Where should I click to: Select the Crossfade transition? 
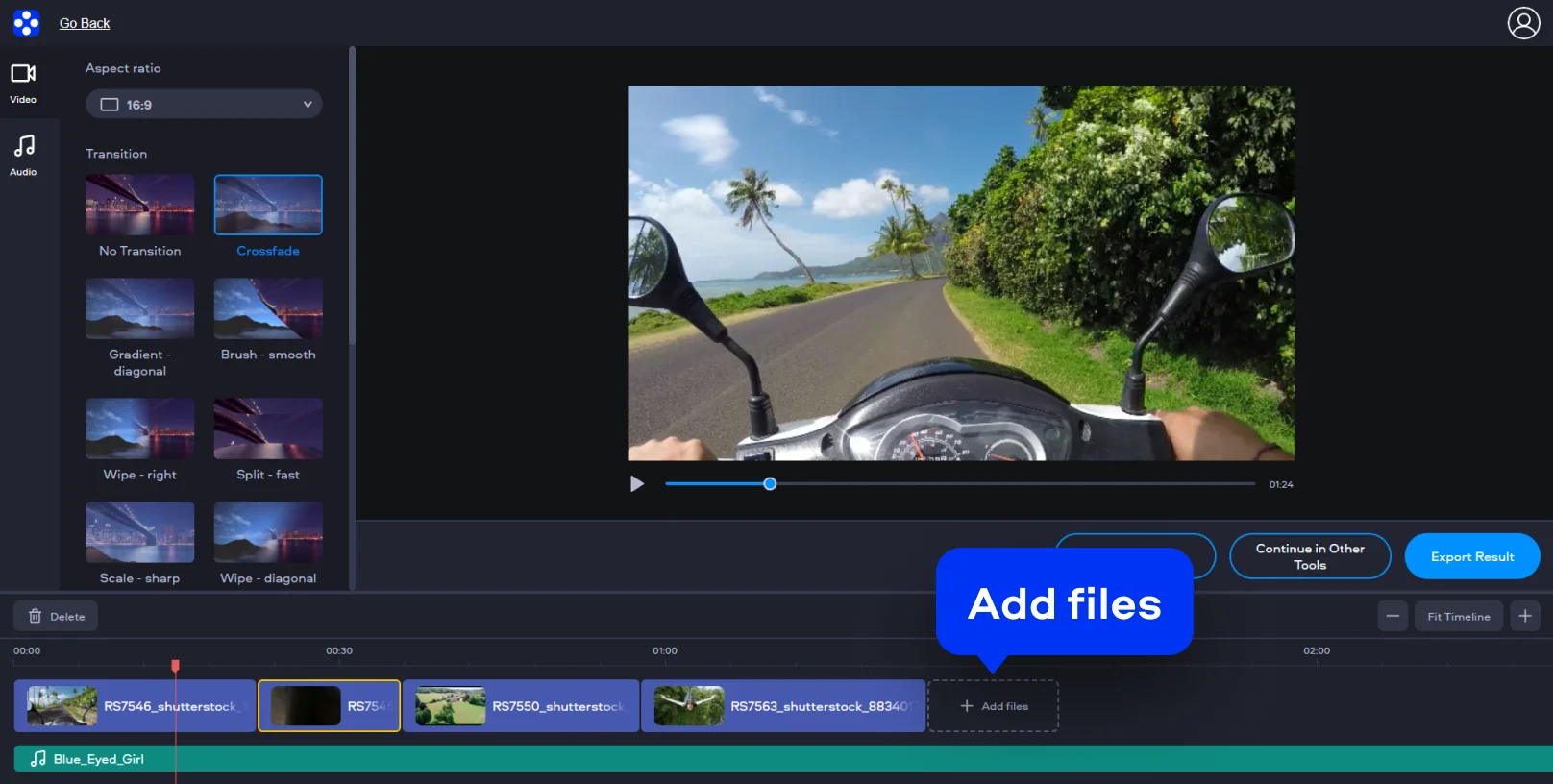pyautogui.click(x=268, y=205)
